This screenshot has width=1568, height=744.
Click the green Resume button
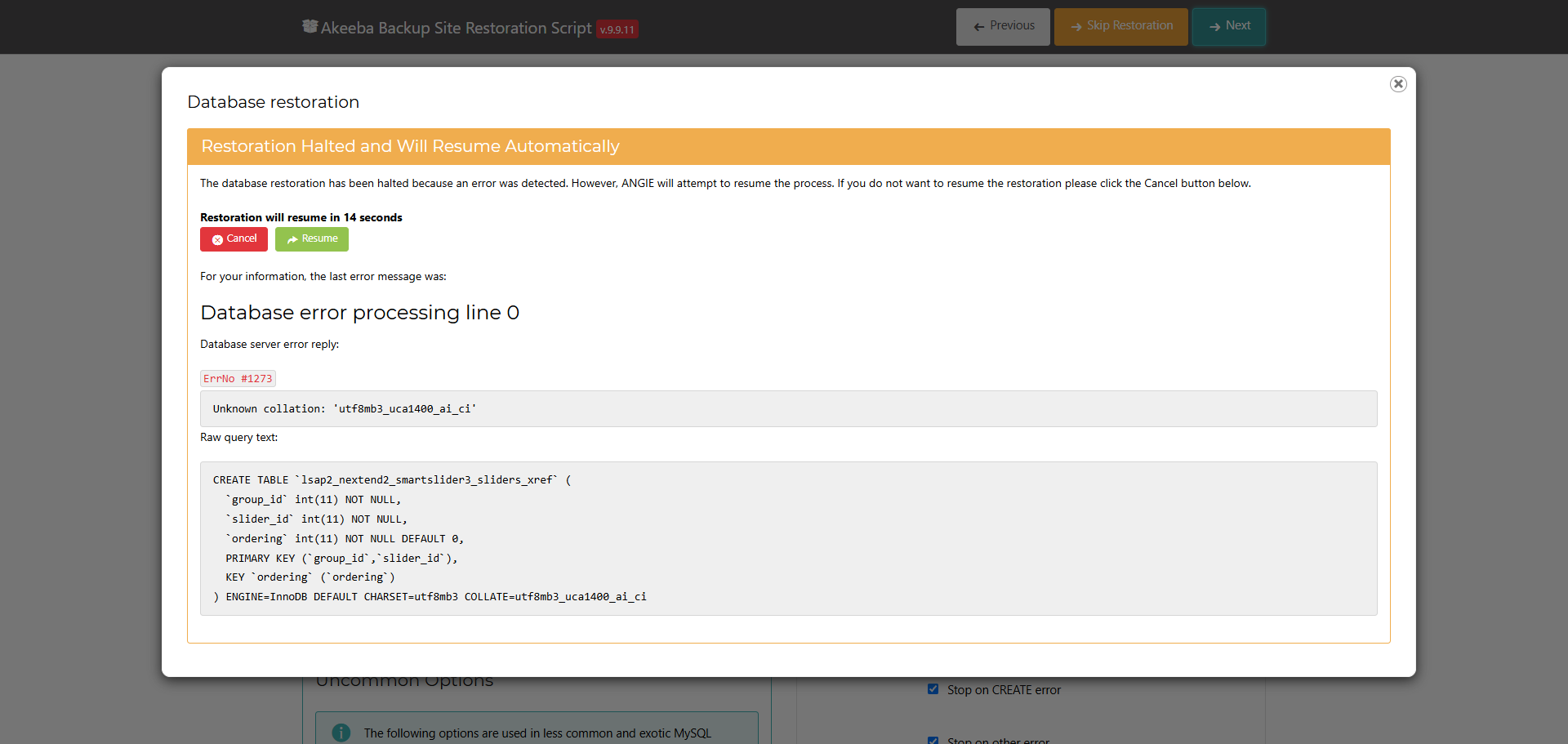[312, 239]
